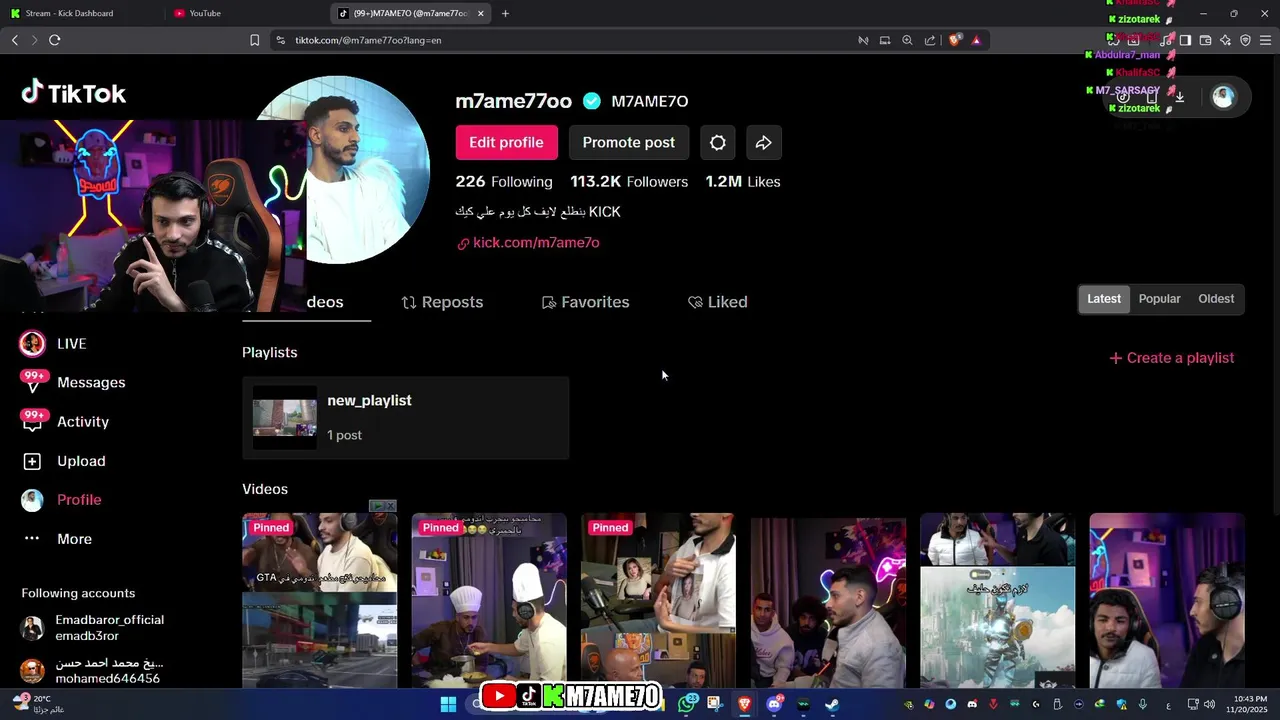
Task: Open Leo AI sparkle icon in toolbar
Action: (1225, 40)
